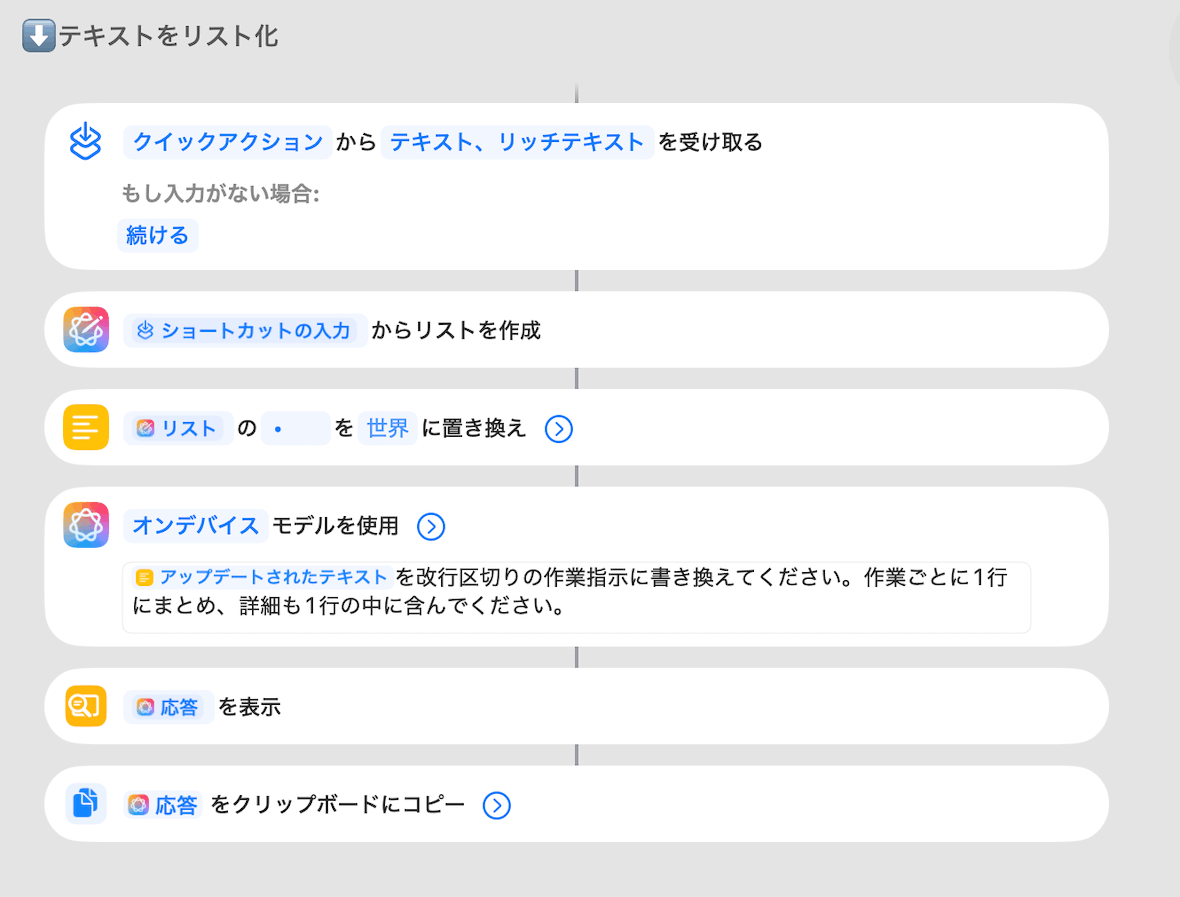Change the 続ける no-input behavior
Viewport: 1180px width, 897px height.
[x=157, y=236]
